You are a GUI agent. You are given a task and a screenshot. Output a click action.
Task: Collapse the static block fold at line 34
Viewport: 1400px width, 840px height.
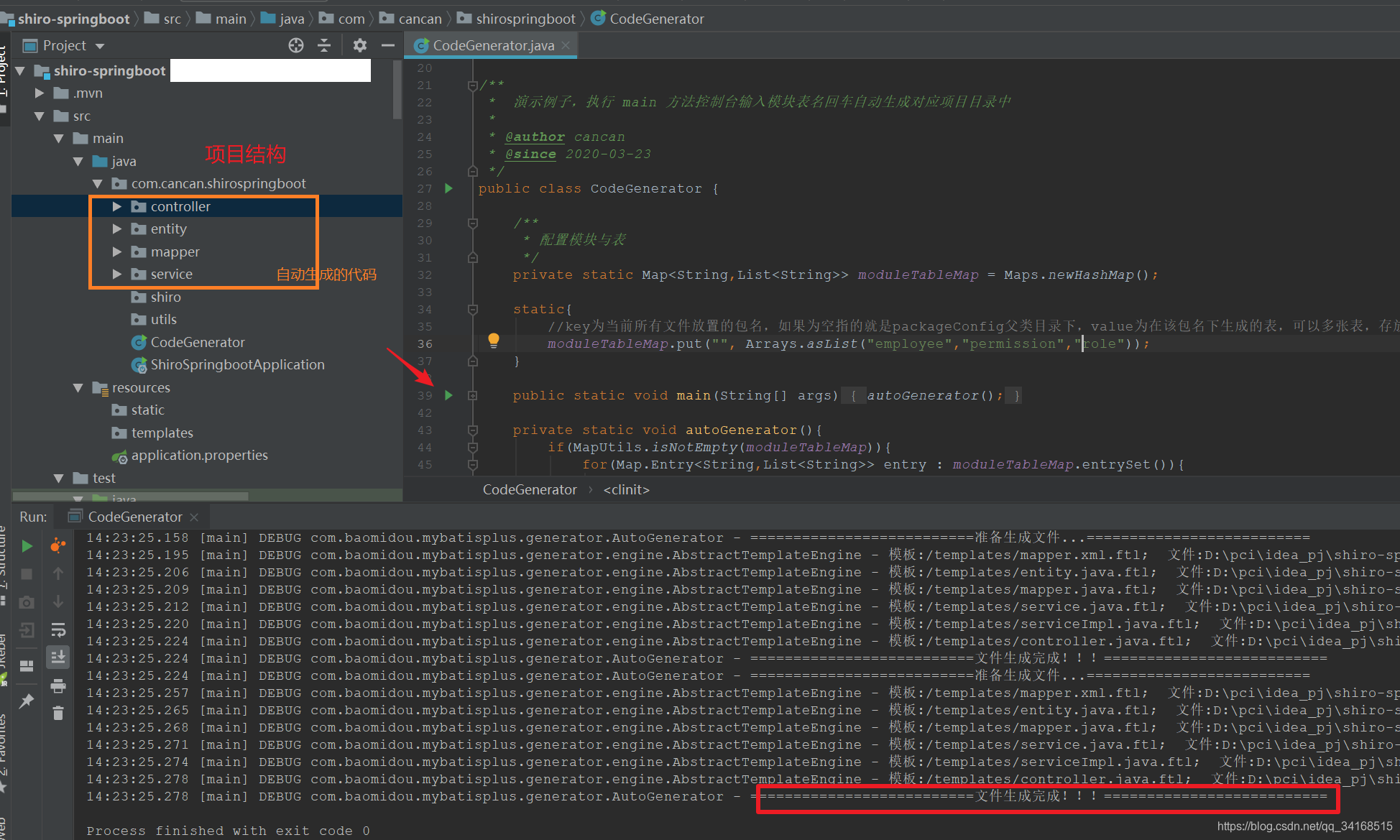pyautogui.click(x=473, y=310)
